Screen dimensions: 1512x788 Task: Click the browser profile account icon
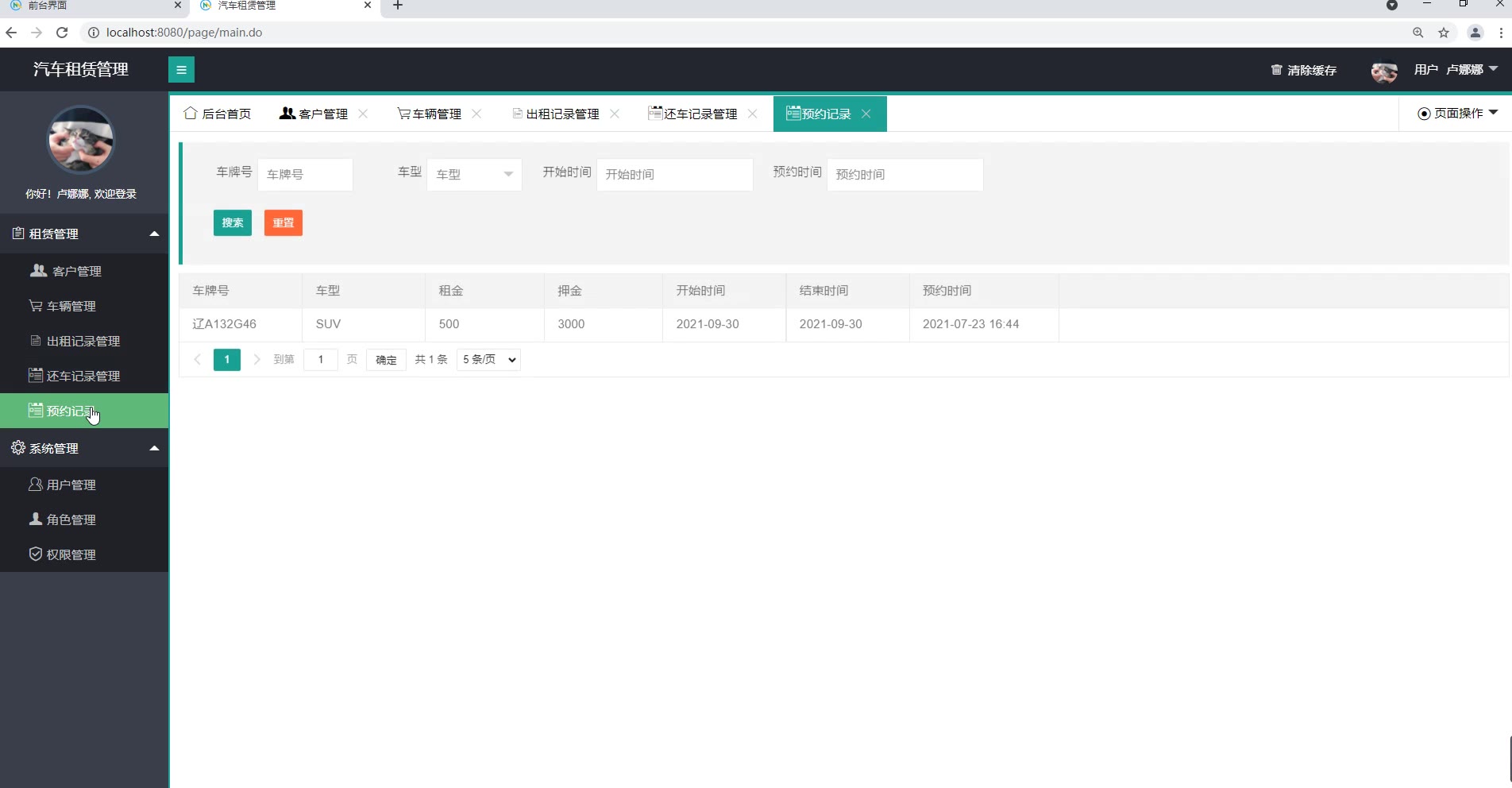tap(1475, 33)
